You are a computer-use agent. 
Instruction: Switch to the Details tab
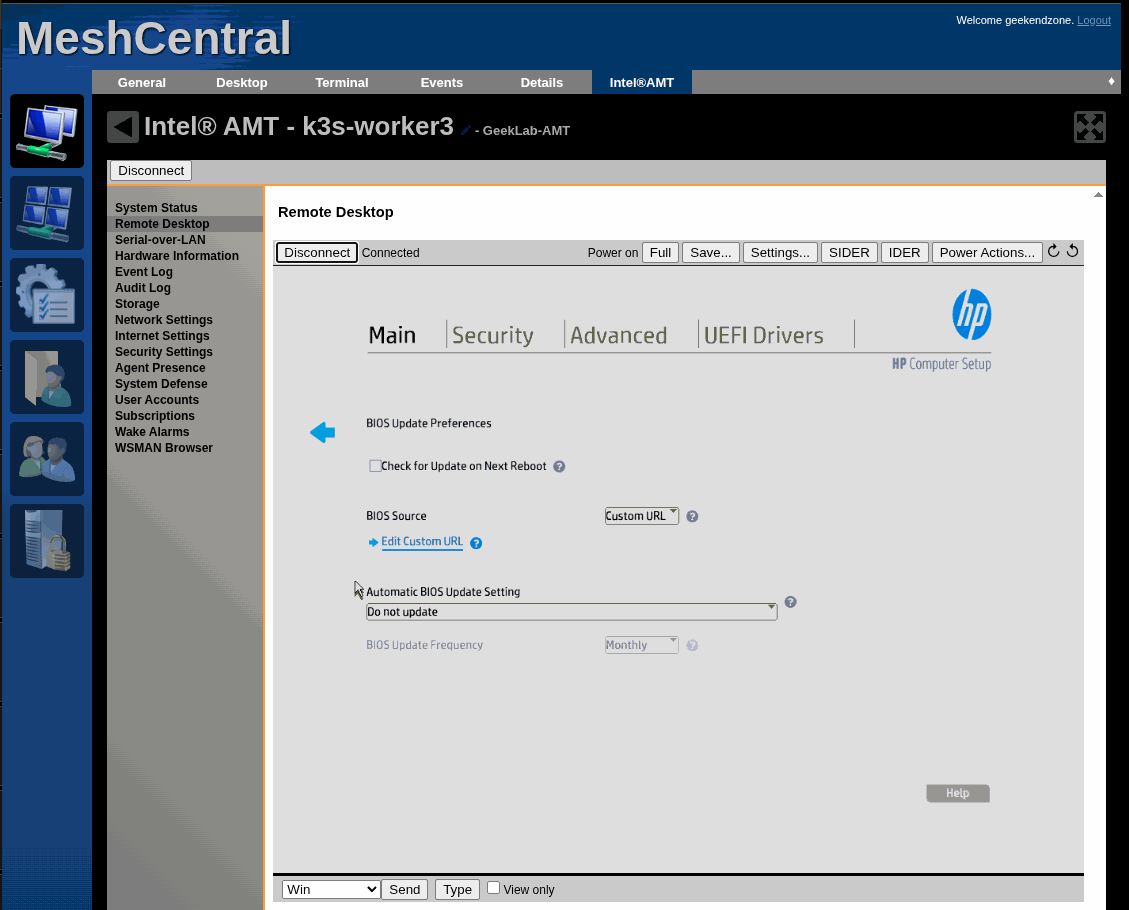coord(542,83)
